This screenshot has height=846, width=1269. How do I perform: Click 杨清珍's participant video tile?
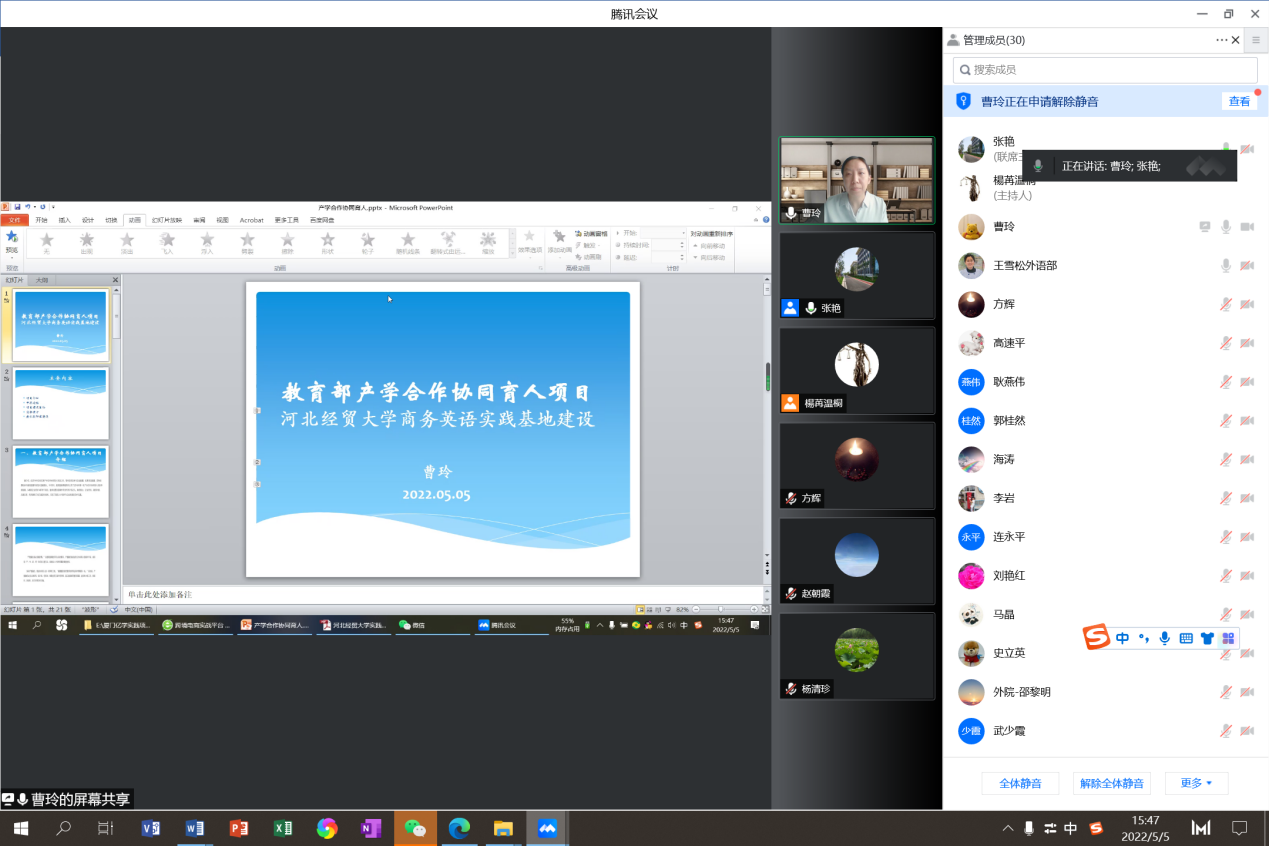857,655
